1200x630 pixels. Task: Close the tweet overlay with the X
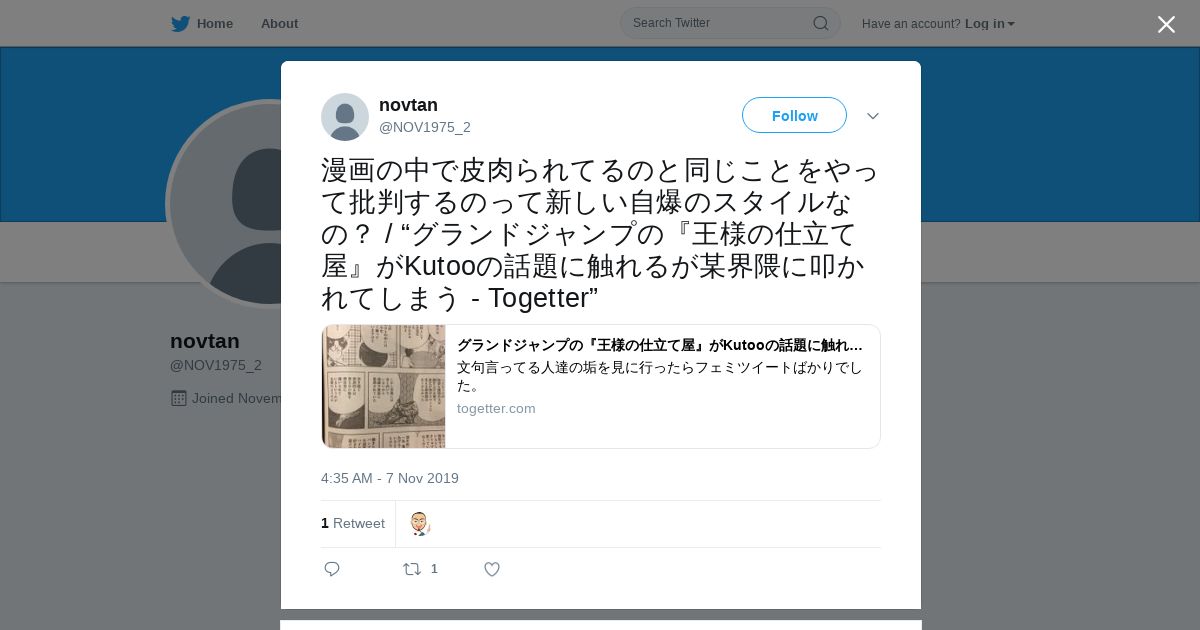1166,24
